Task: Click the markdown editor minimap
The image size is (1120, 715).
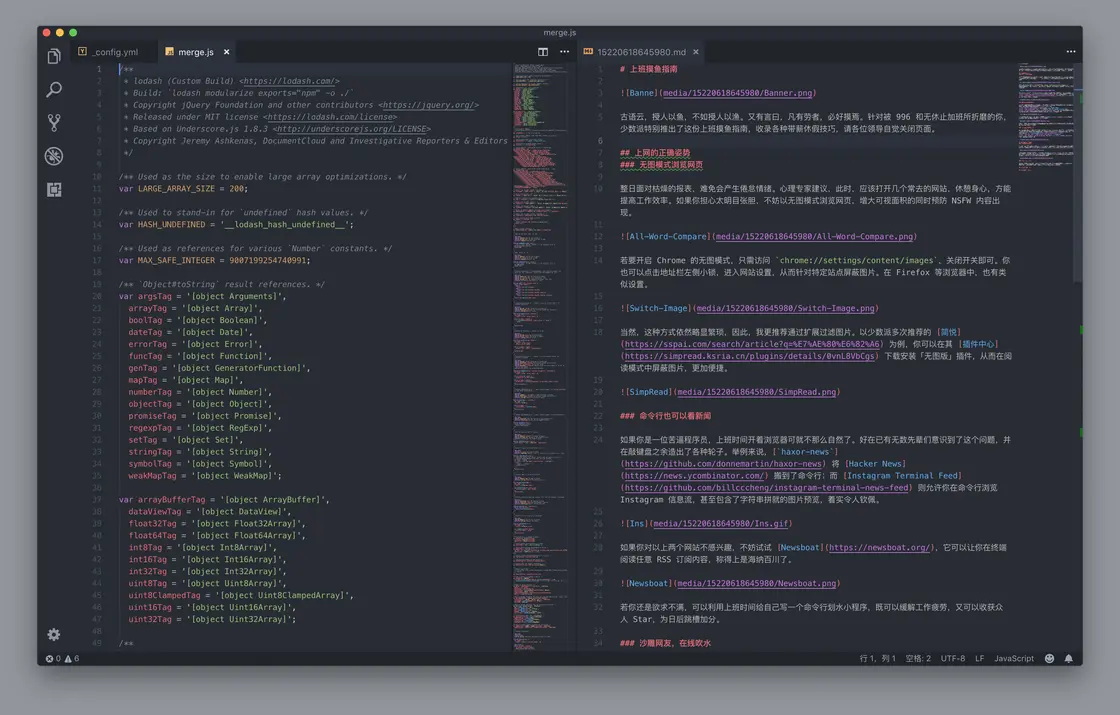Action: (1046, 118)
